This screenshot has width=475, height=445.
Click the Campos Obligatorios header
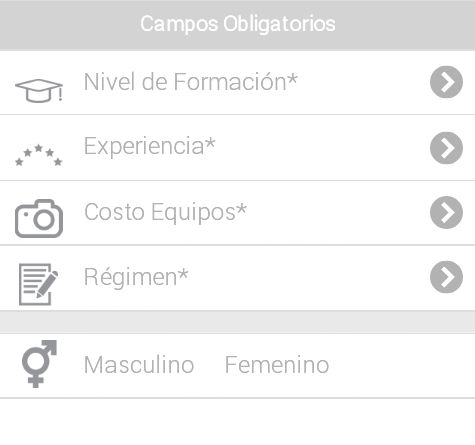pyautogui.click(x=237, y=24)
